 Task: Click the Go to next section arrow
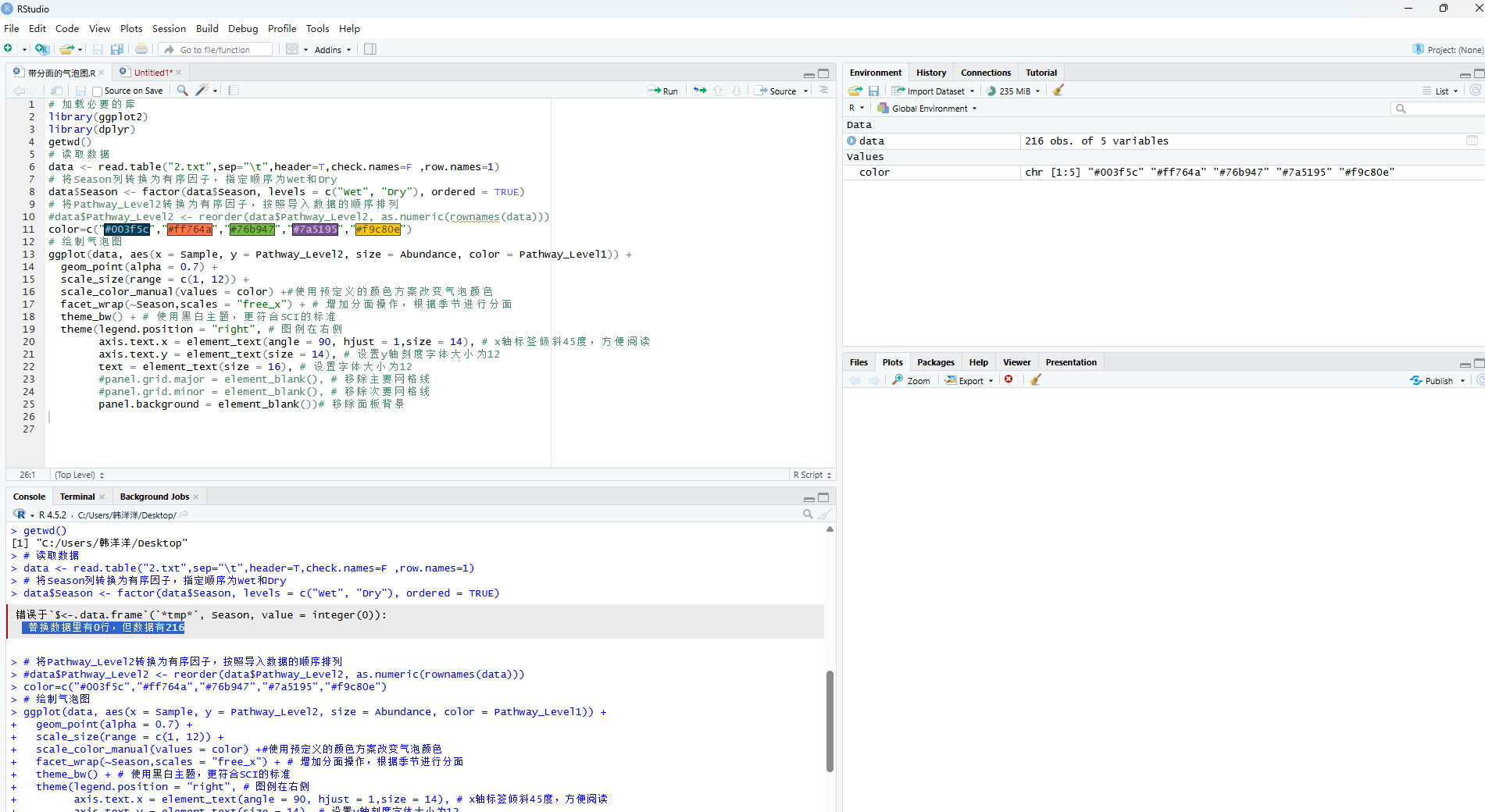coord(737,91)
